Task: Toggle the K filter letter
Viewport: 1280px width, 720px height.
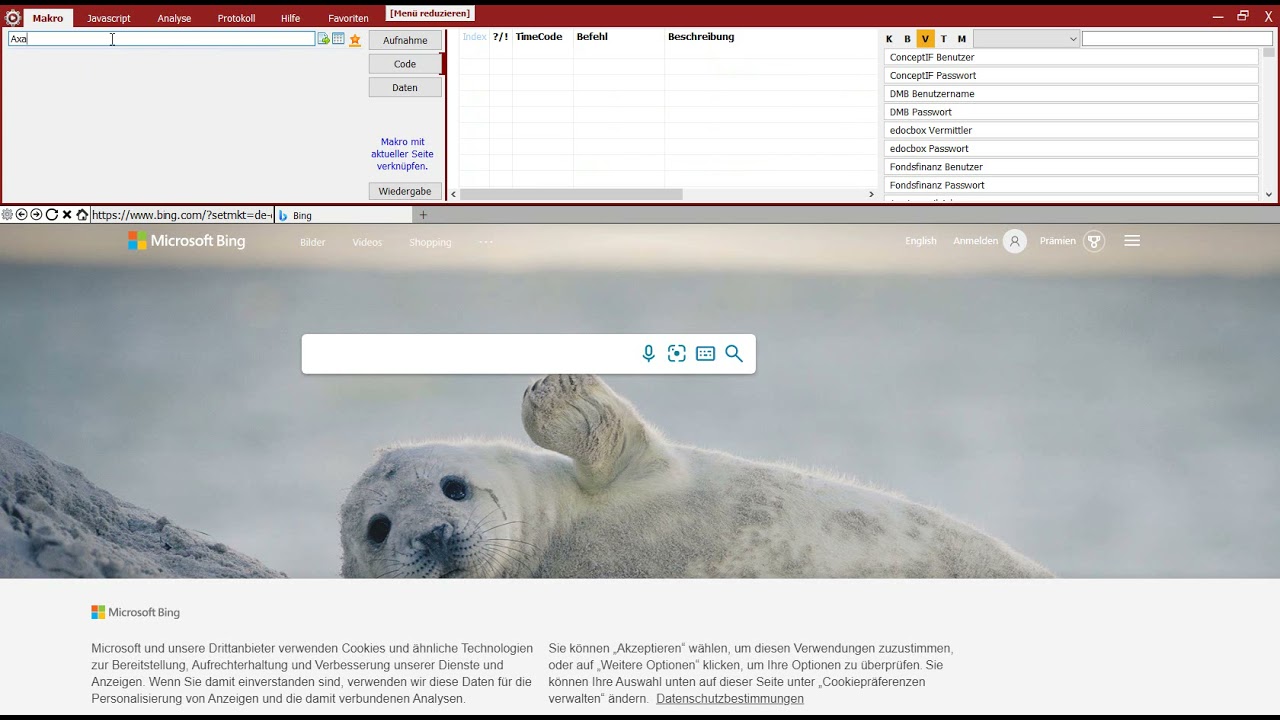Action: (x=889, y=39)
